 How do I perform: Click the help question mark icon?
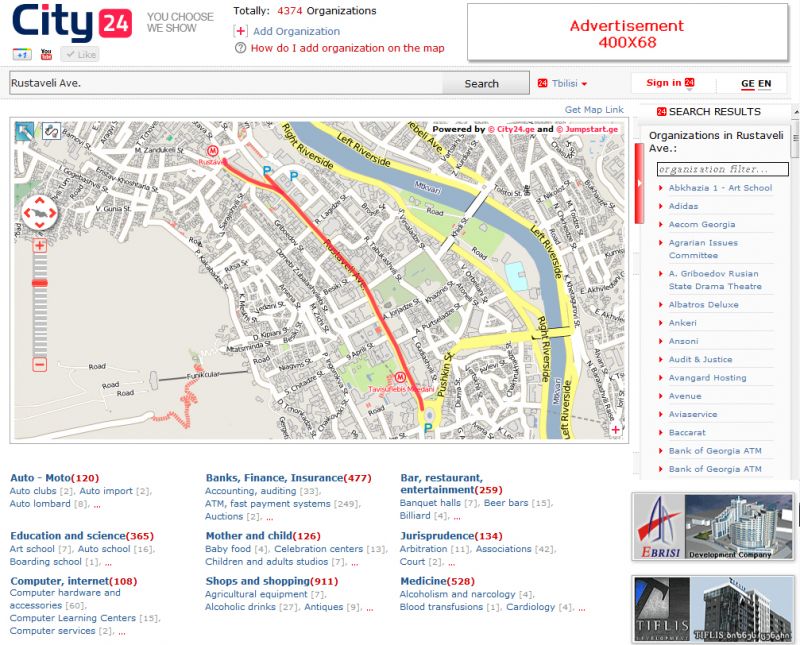(x=240, y=48)
